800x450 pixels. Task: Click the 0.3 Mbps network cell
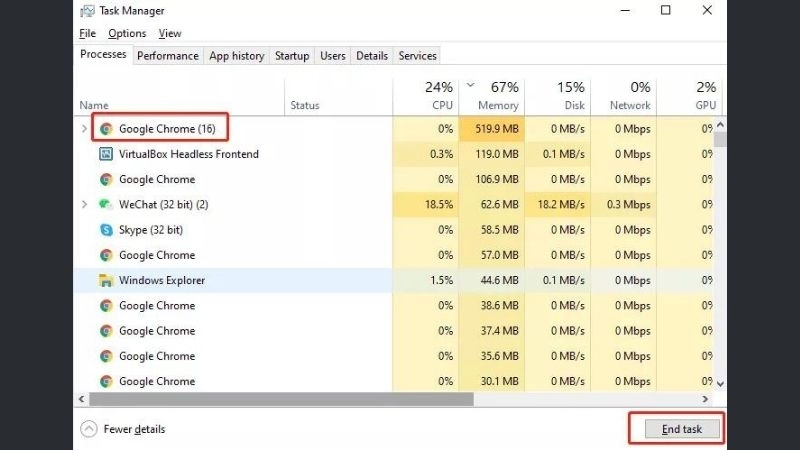click(623, 204)
